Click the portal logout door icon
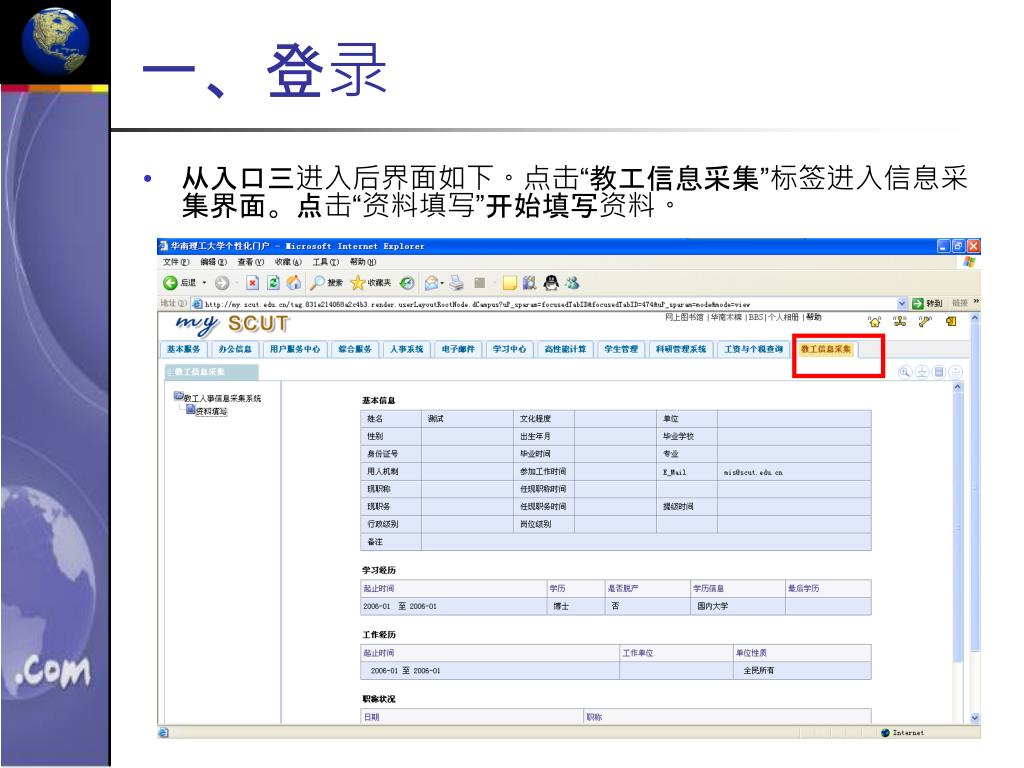 click(x=952, y=322)
